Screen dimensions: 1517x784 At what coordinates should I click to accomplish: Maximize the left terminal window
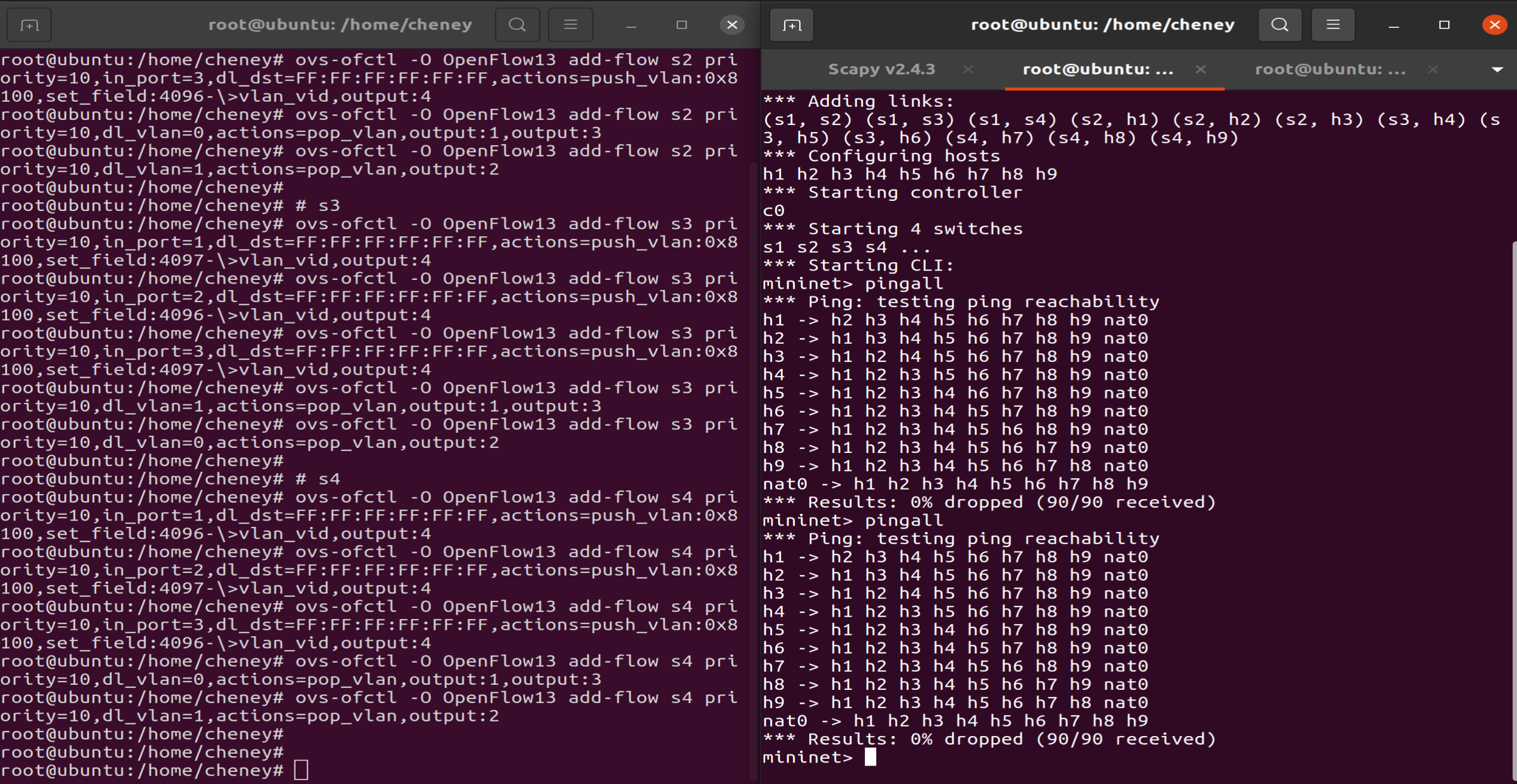tap(681, 25)
